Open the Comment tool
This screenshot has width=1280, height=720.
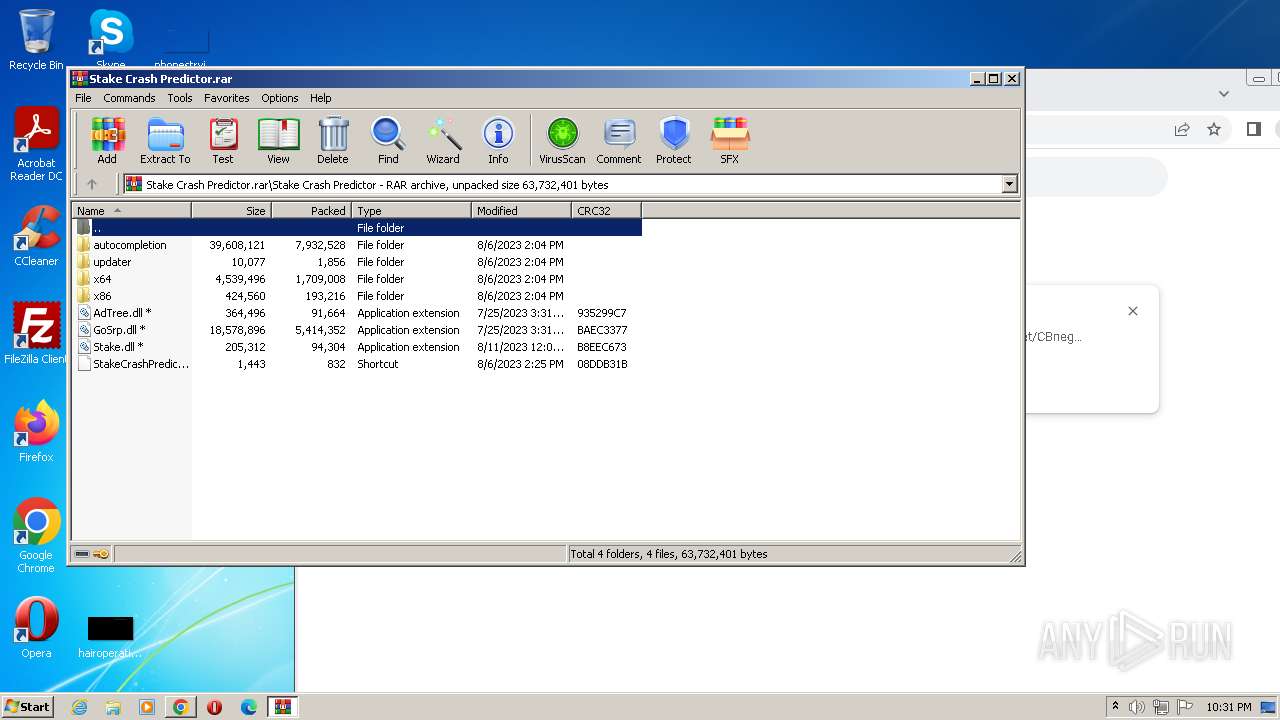[619, 140]
